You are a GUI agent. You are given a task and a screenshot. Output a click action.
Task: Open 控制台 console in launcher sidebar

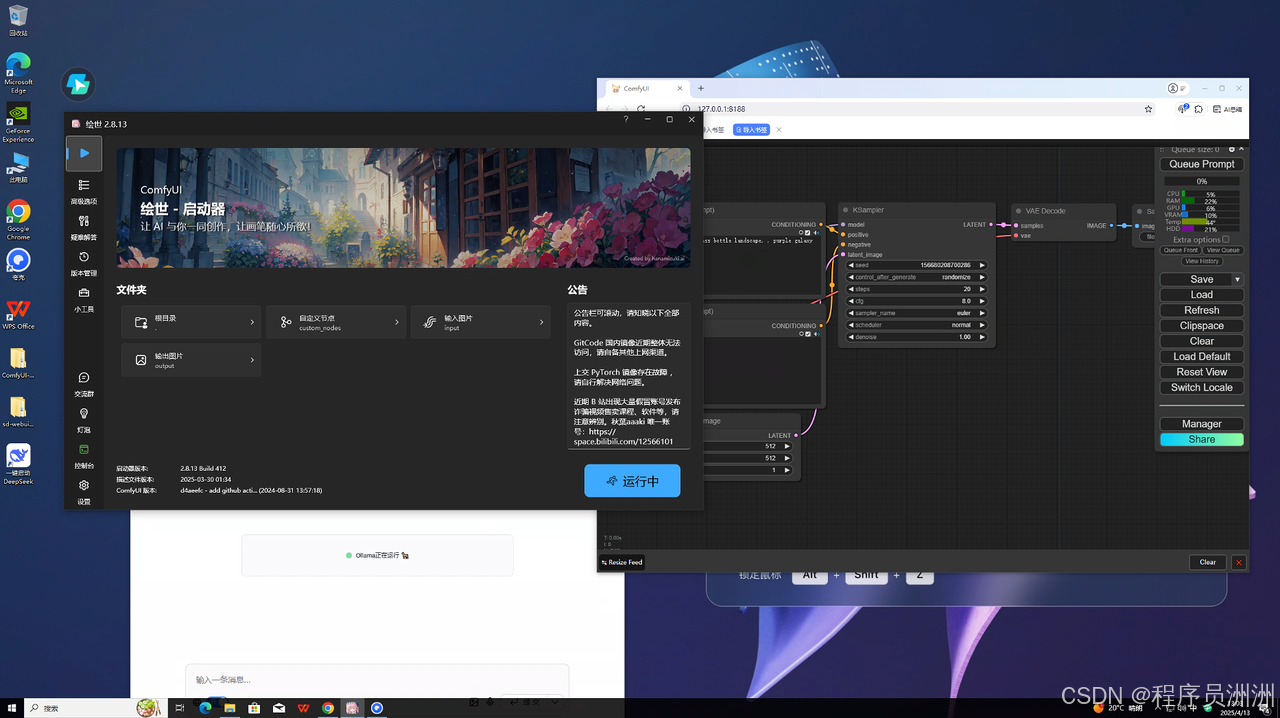tap(84, 456)
